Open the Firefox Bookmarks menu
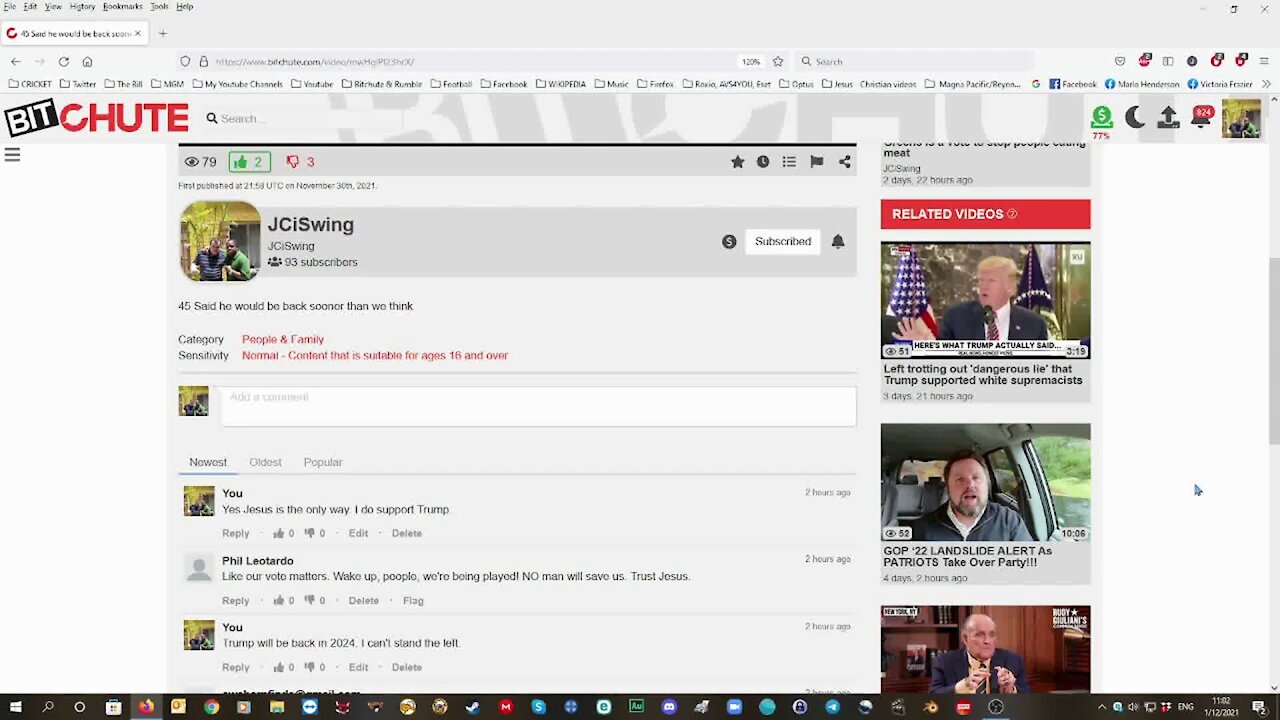 pyautogui.click(x=122, y=6)
